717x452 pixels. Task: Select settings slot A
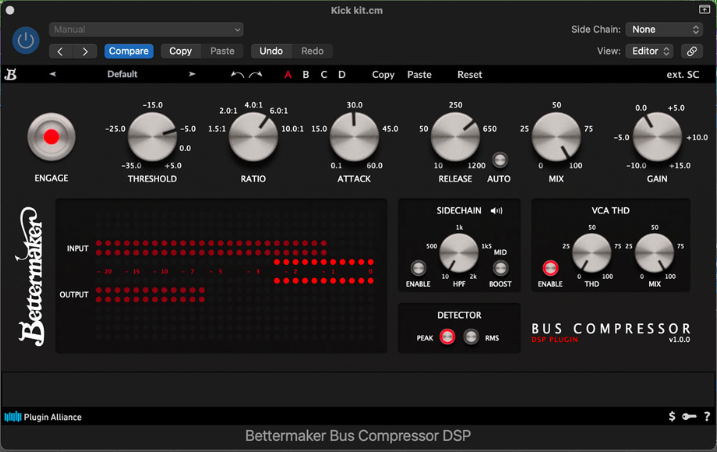click(288, 75)
